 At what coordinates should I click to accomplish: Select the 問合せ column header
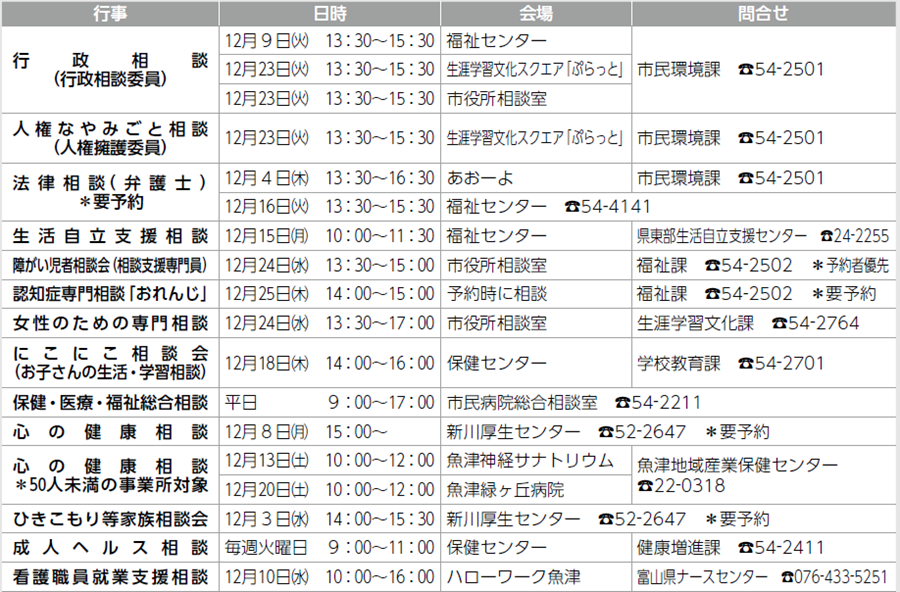click(766, 13)
